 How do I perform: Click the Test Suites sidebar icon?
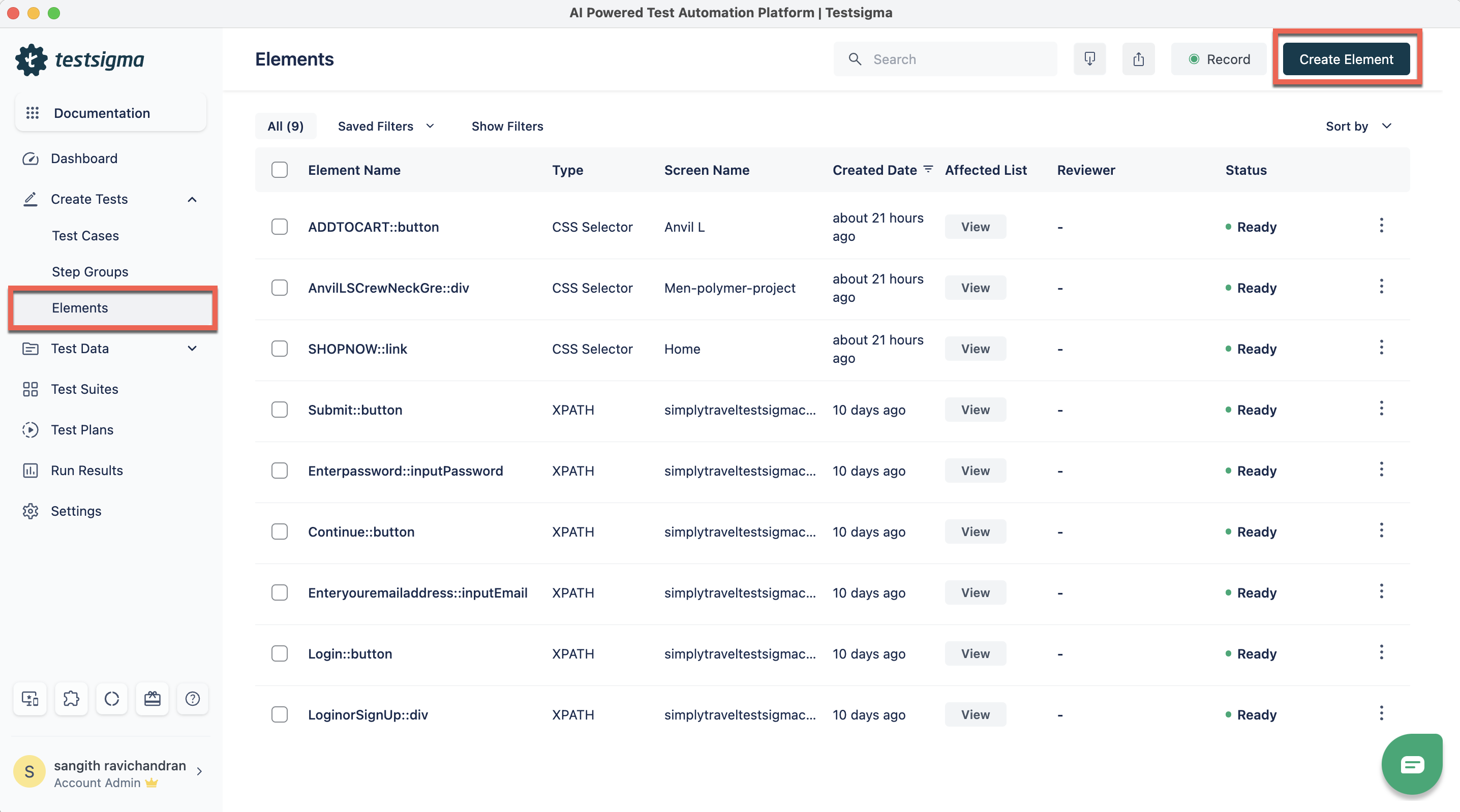pyautogui.click(x=30, y=389)
